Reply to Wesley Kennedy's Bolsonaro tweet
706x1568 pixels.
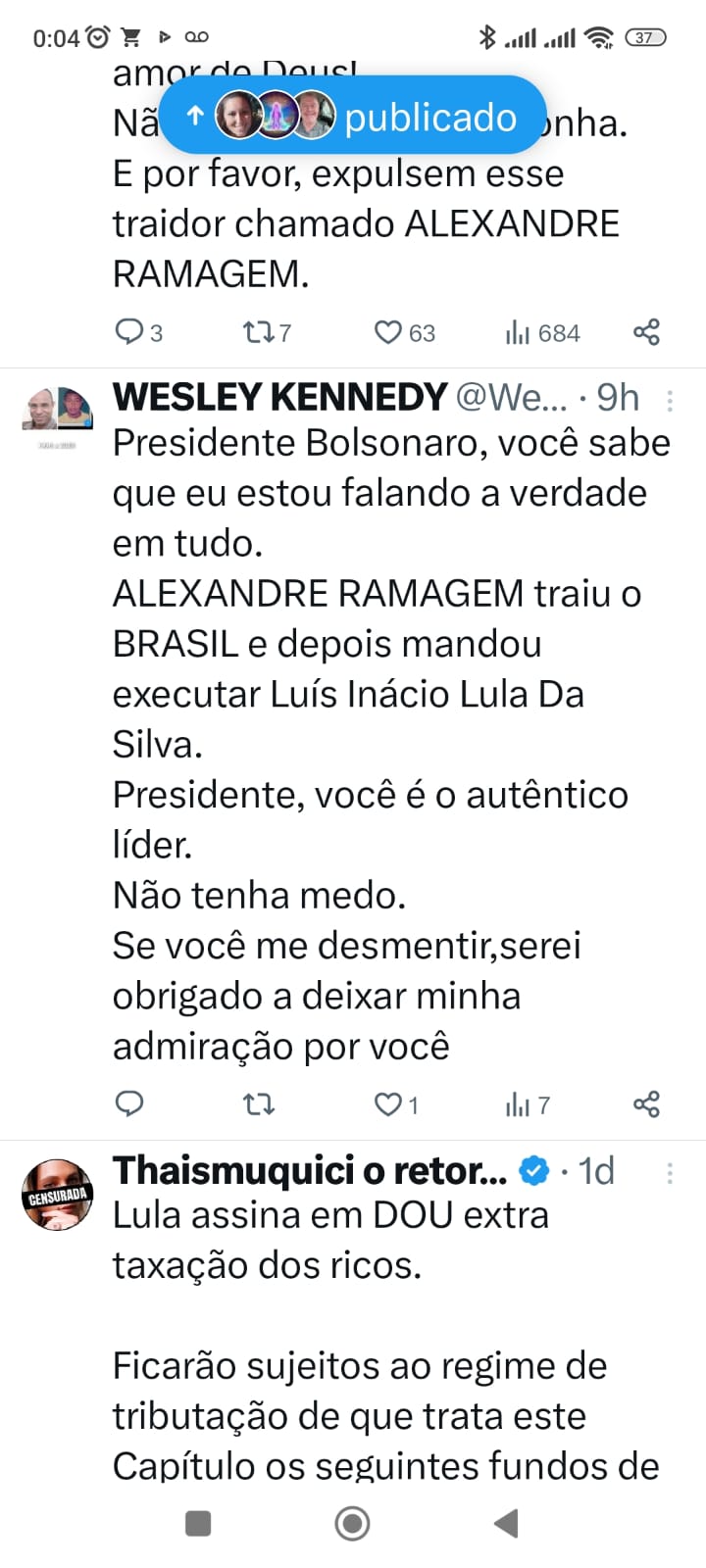(129, 1104)
